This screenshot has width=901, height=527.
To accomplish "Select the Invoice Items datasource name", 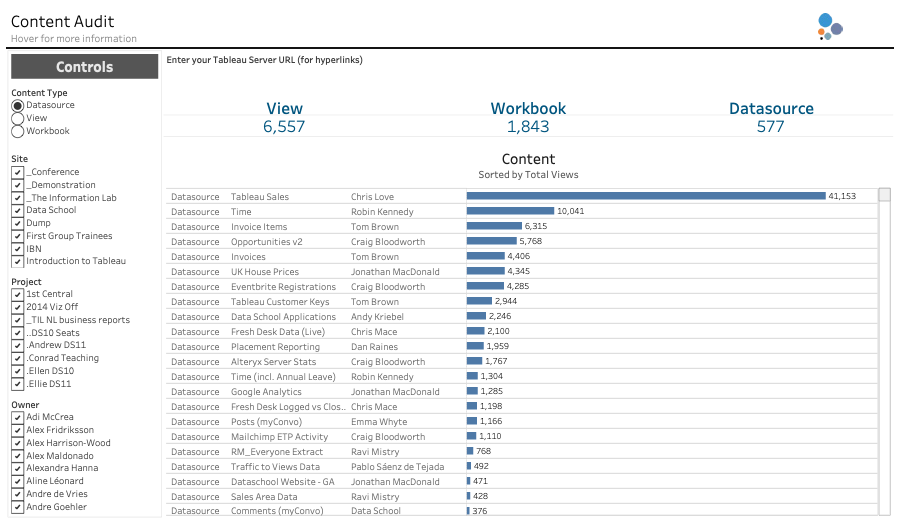I will click(x=259, y=227).
